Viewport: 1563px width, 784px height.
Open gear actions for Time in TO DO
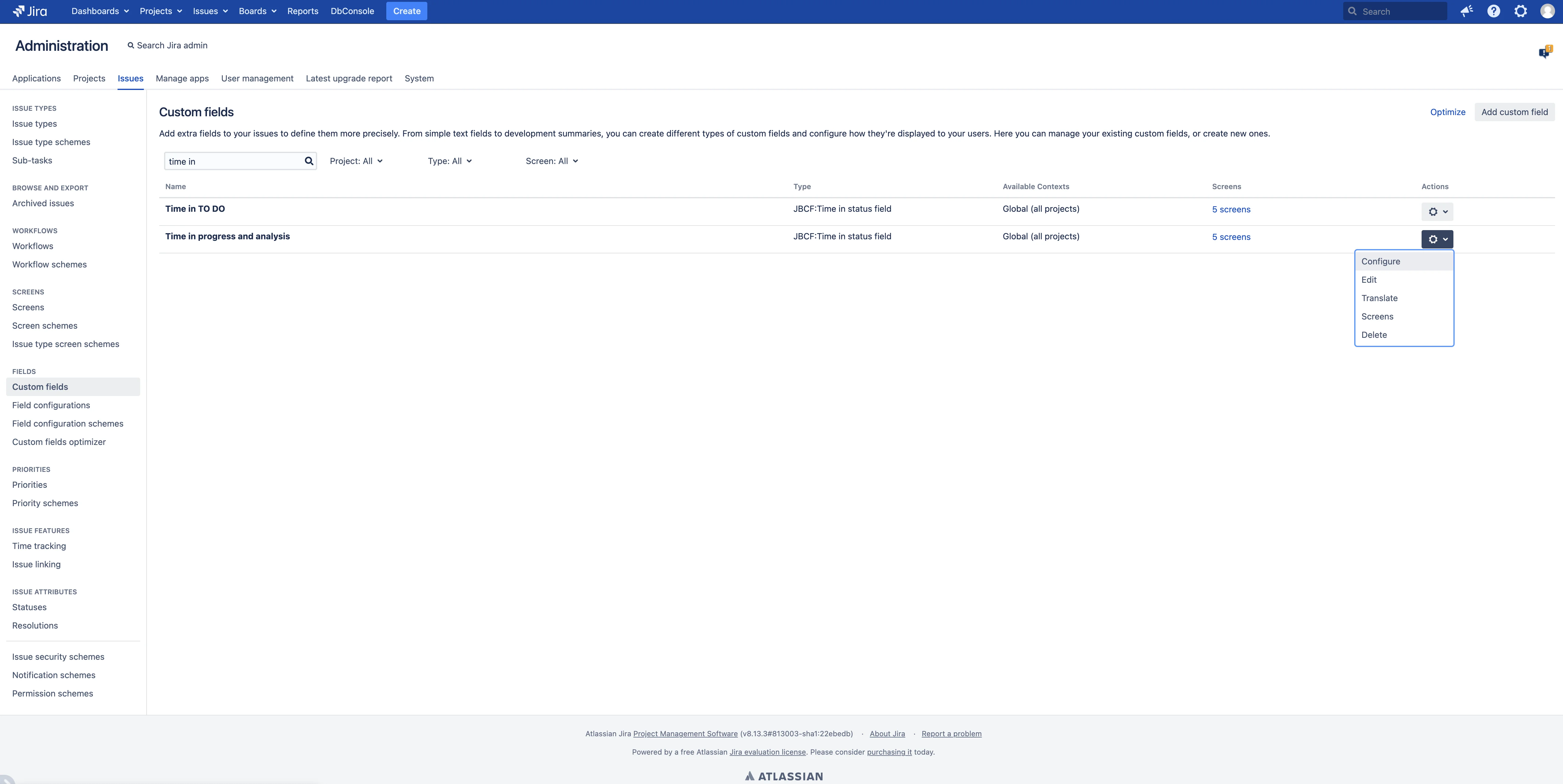1437,212
